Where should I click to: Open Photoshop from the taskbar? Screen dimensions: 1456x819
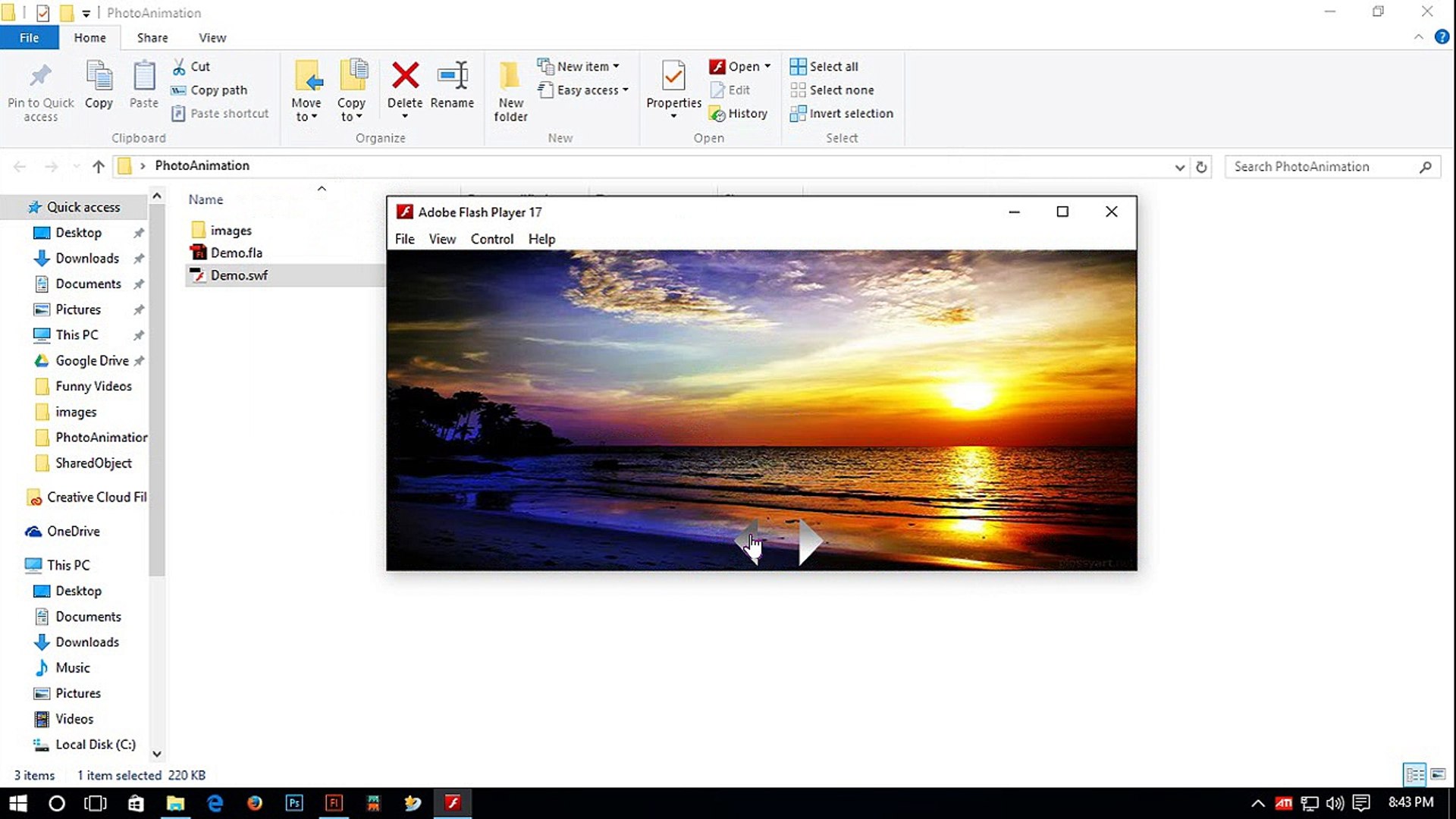(x=294, y=803)
